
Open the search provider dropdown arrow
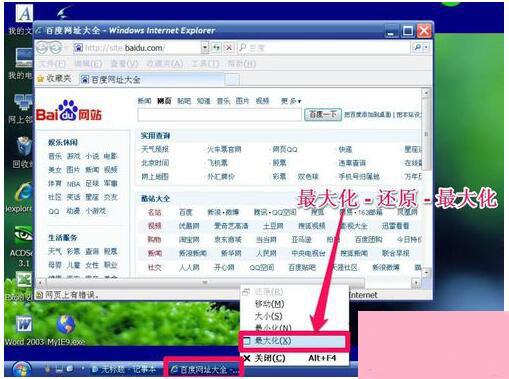click(426, 48)
